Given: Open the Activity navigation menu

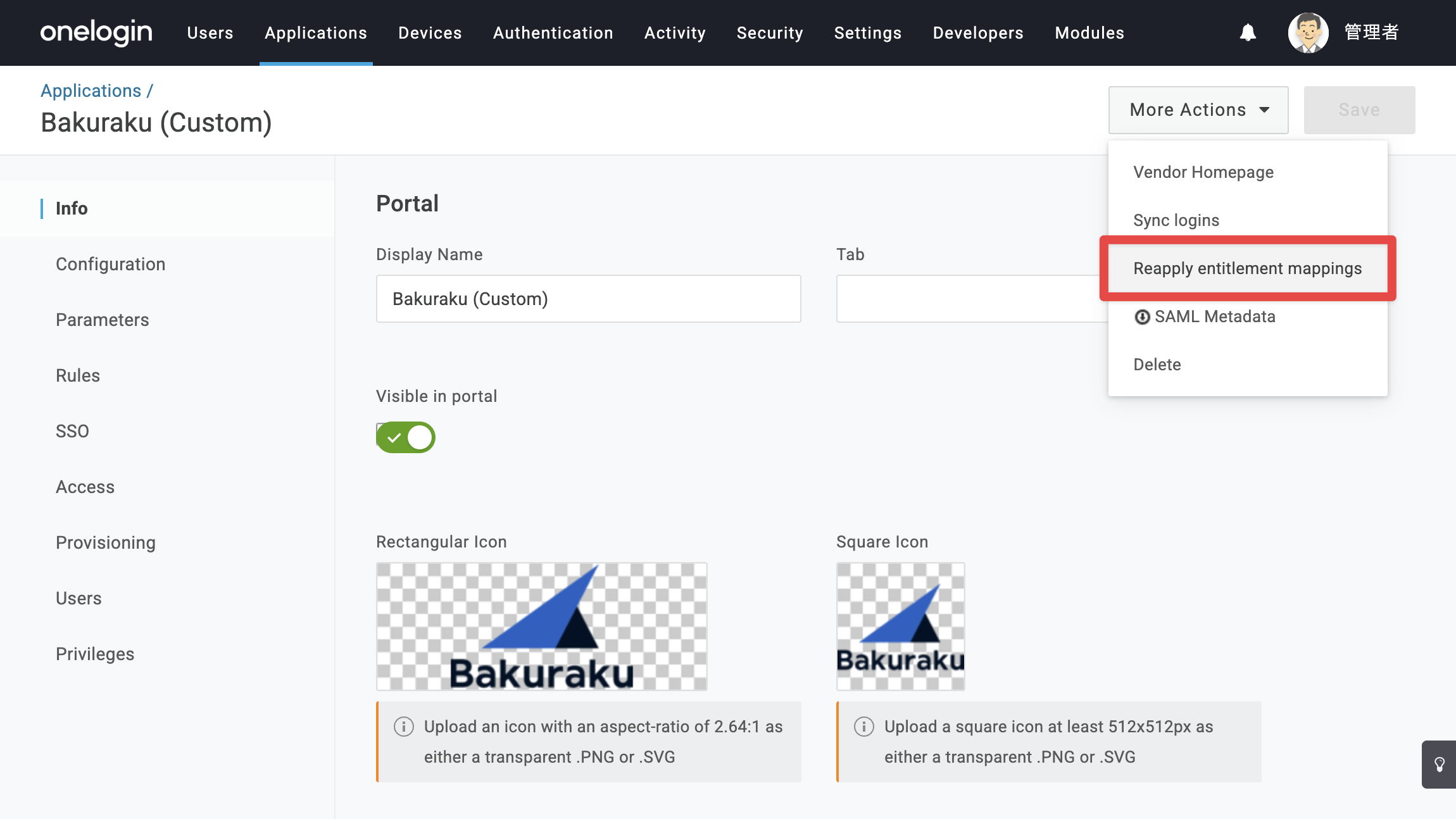Looking at the screenshot, I should (675, 33).
